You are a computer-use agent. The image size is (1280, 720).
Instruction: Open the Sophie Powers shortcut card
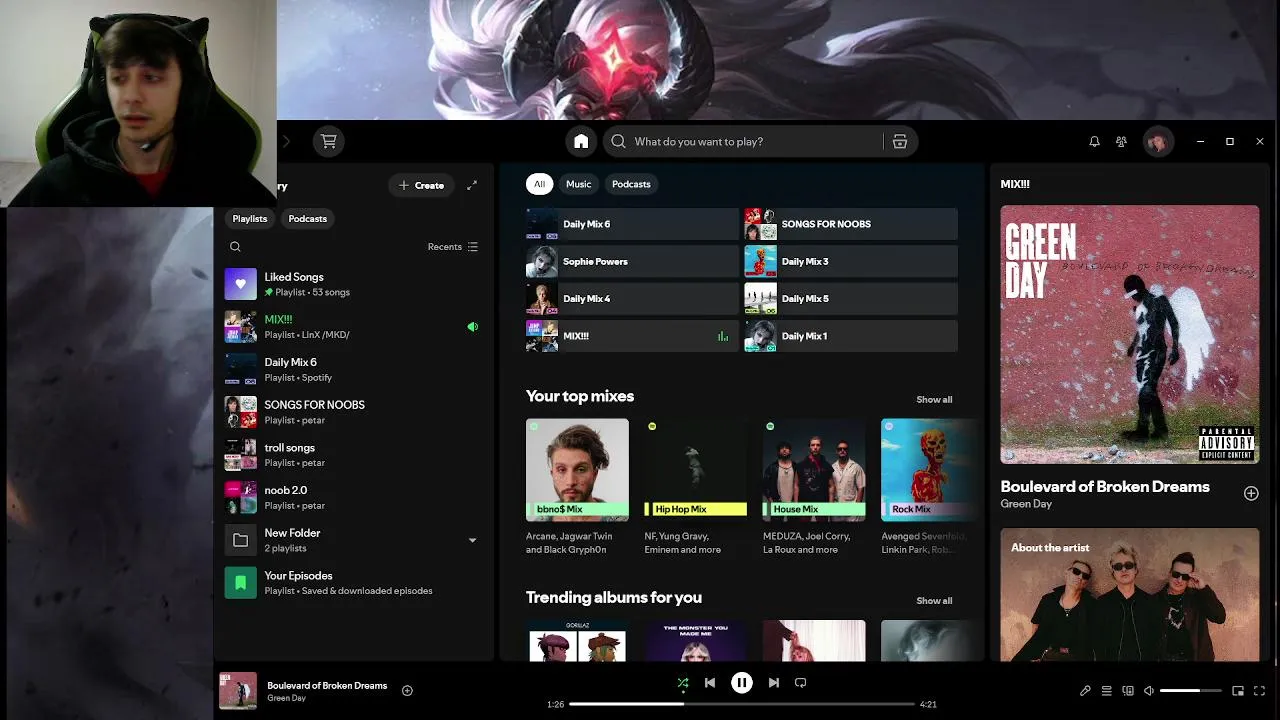632,262
